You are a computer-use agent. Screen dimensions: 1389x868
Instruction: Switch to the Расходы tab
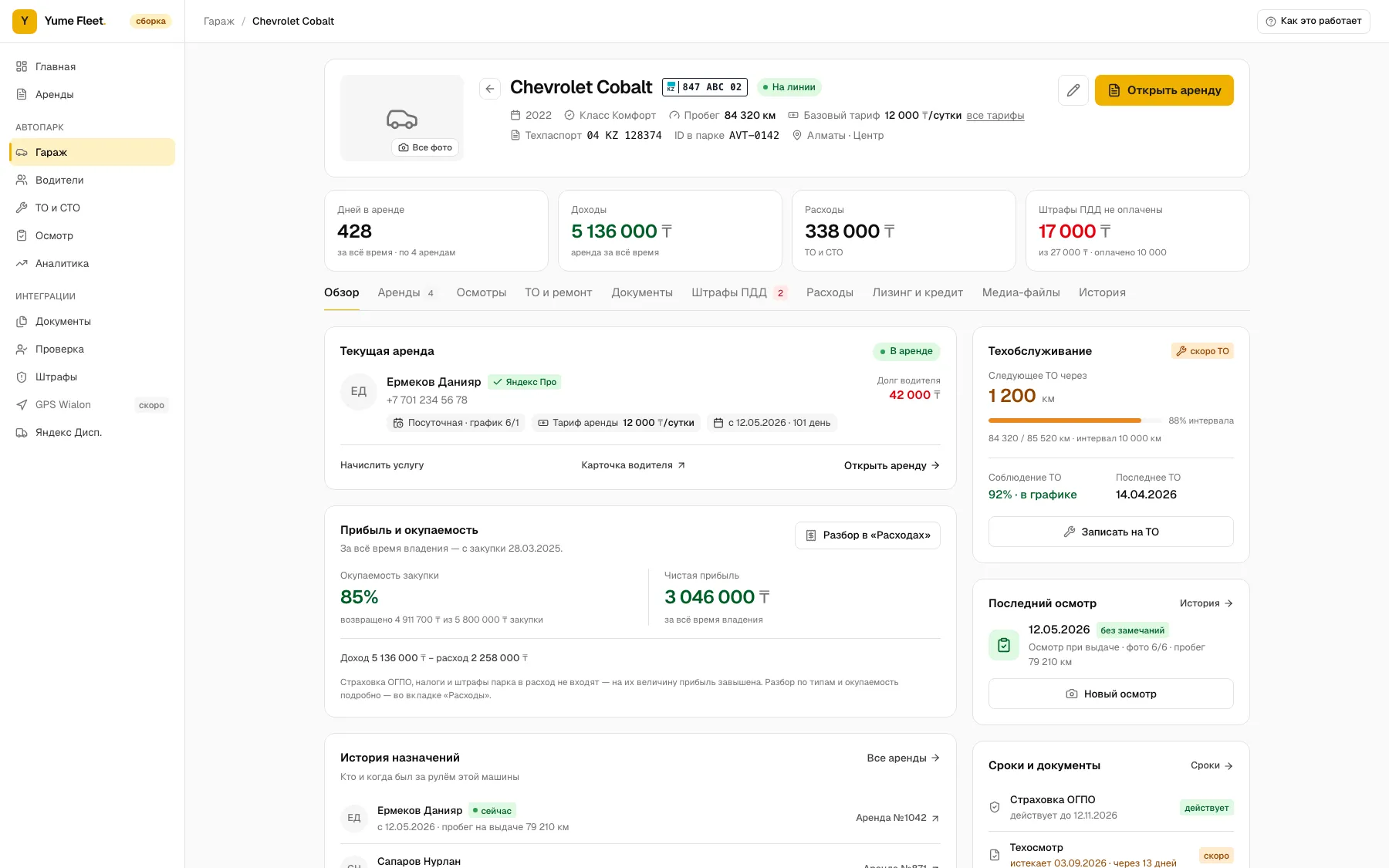830,293
